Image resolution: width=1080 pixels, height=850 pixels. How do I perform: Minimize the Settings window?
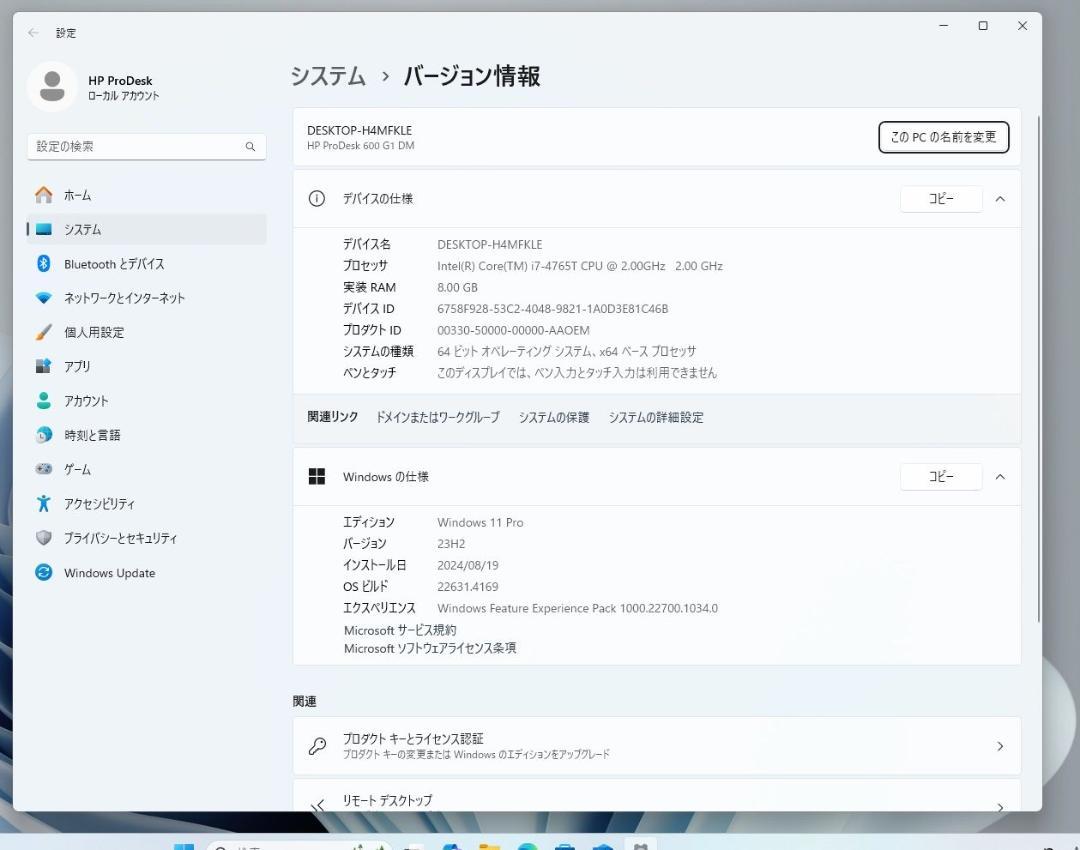pos(944,25)
